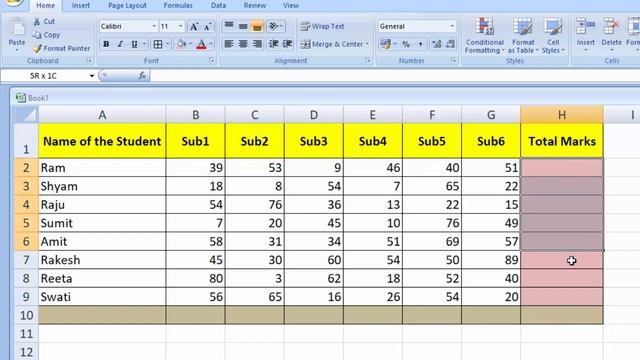The width and height of the screenshot is (640, 360).
Task: Open the Calibri font name dropdown
Action: pos(154,26)
